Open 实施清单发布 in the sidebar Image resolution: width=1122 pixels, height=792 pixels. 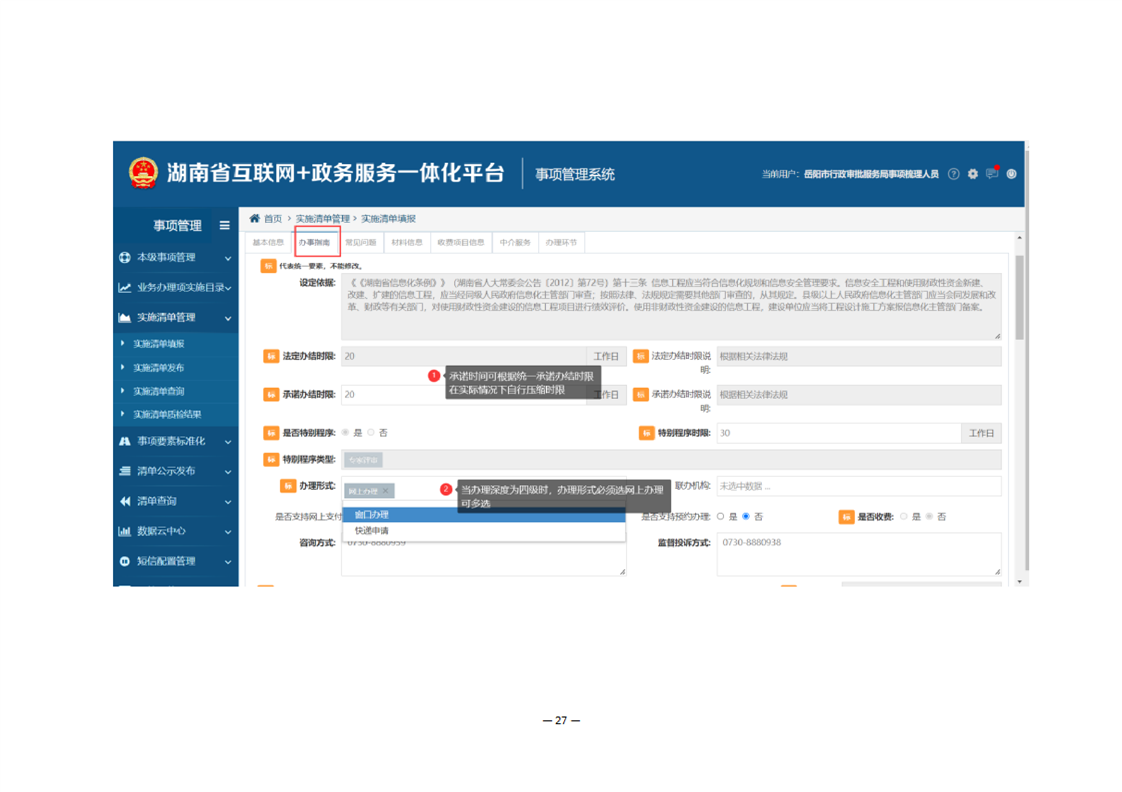tap(159, 368)
